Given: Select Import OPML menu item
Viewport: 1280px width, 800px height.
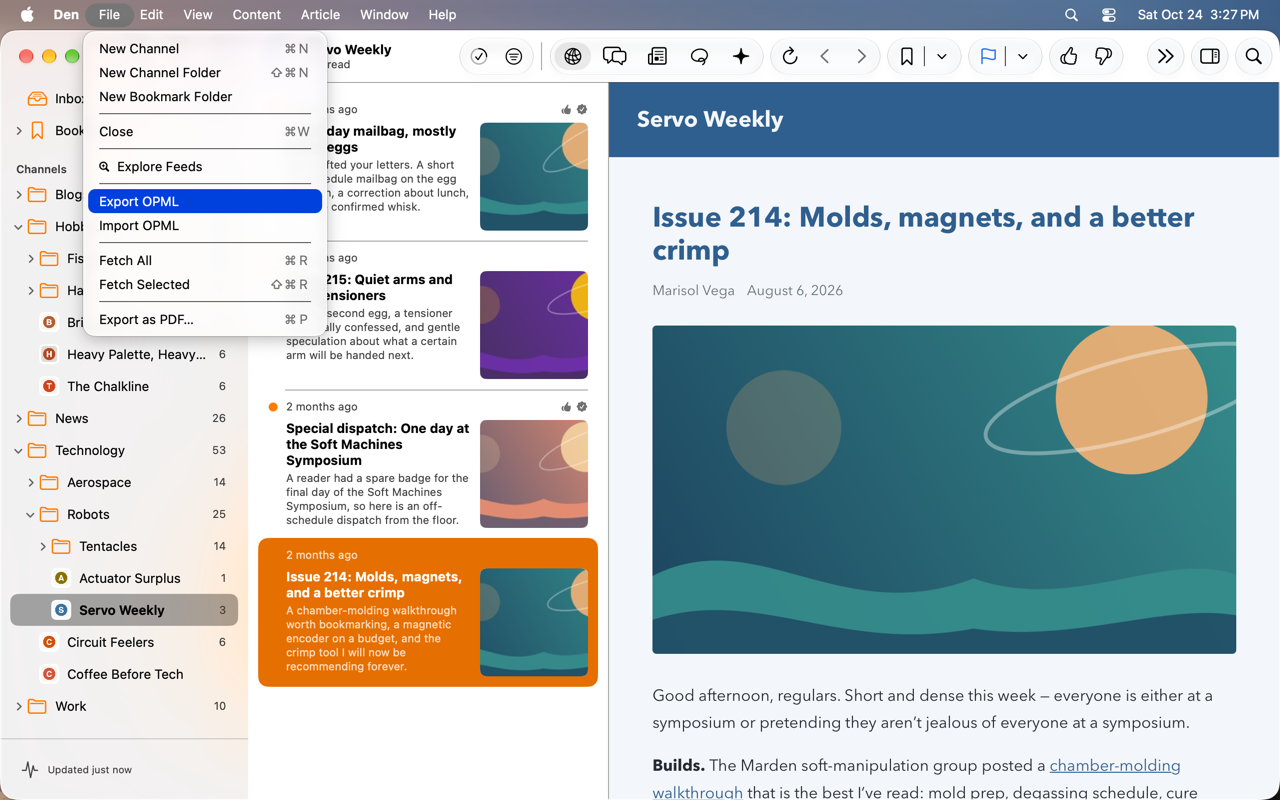Looking at the screenshot, I should pyautogui.click(x=205, y=225).
